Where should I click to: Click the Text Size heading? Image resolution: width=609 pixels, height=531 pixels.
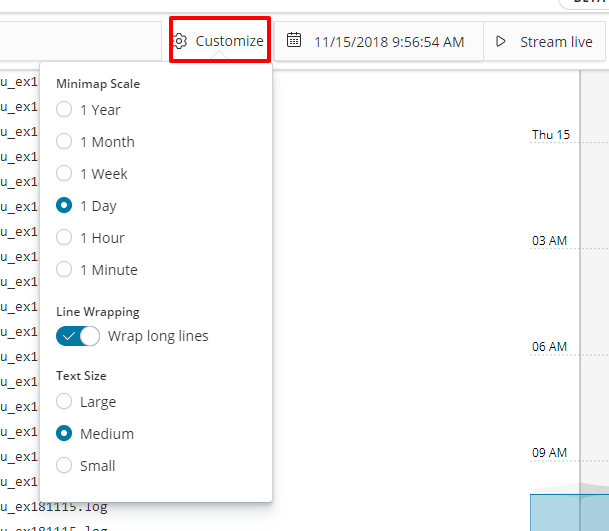[x=81, y=376]
